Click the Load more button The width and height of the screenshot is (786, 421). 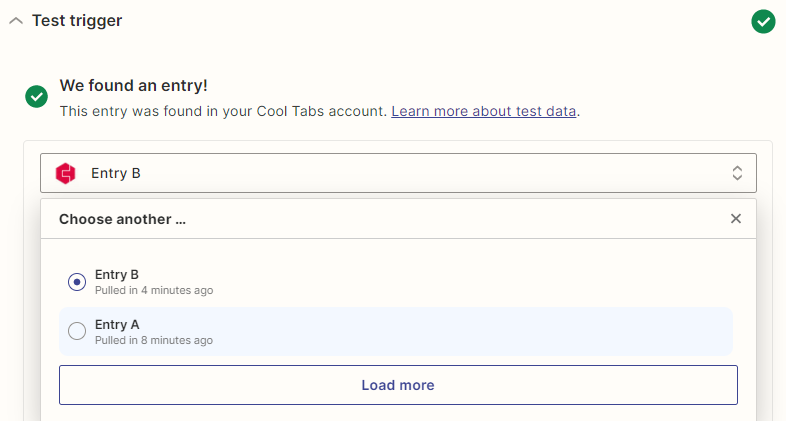[x=398, y=385]
